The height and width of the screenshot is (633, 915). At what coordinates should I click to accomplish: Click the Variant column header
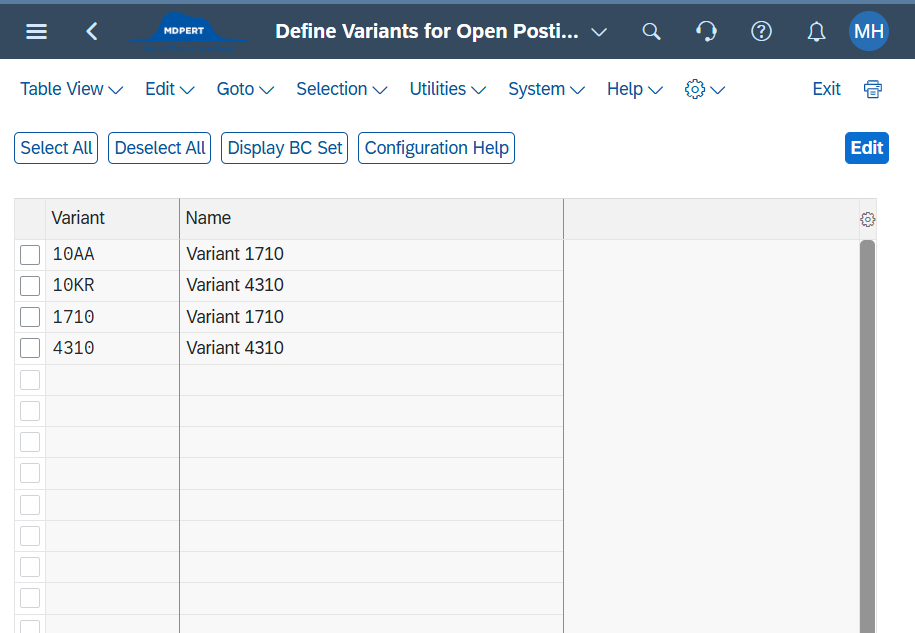[112, 219]
